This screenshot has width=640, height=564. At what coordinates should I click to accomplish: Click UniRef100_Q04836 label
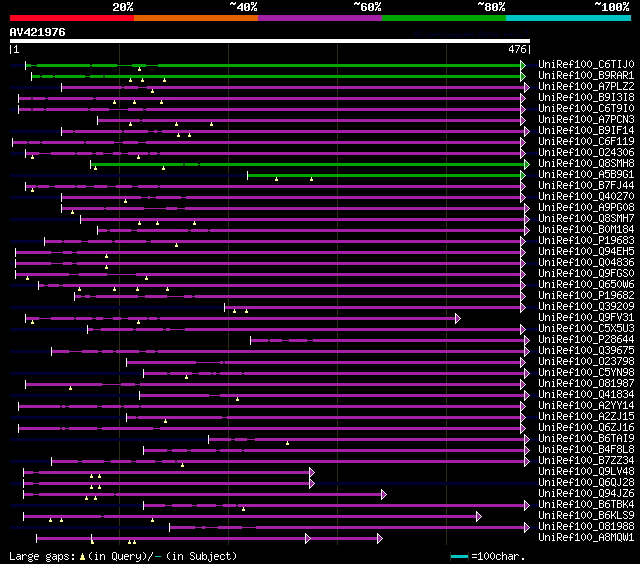586,263
